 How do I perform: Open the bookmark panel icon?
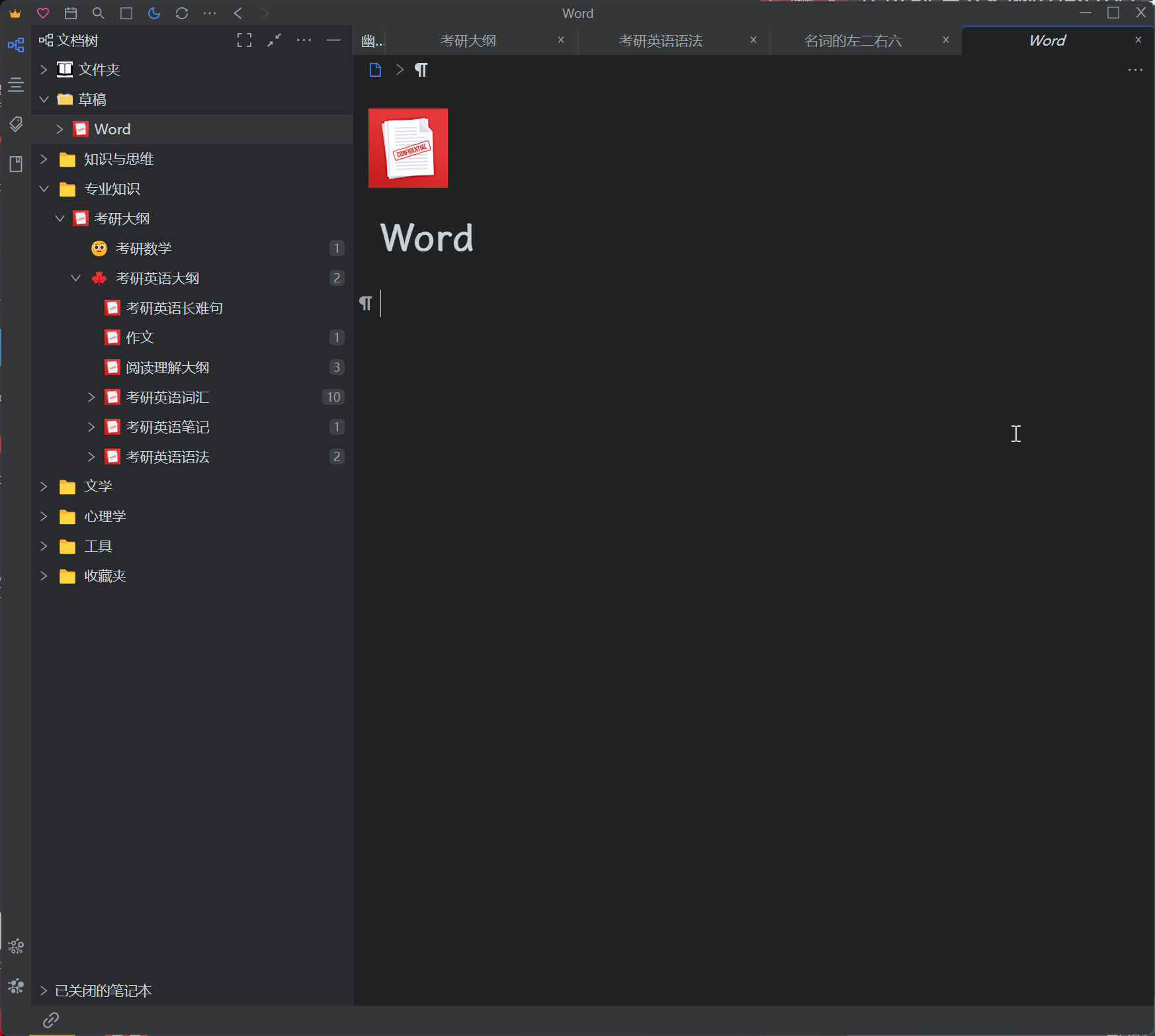(16, 164)
